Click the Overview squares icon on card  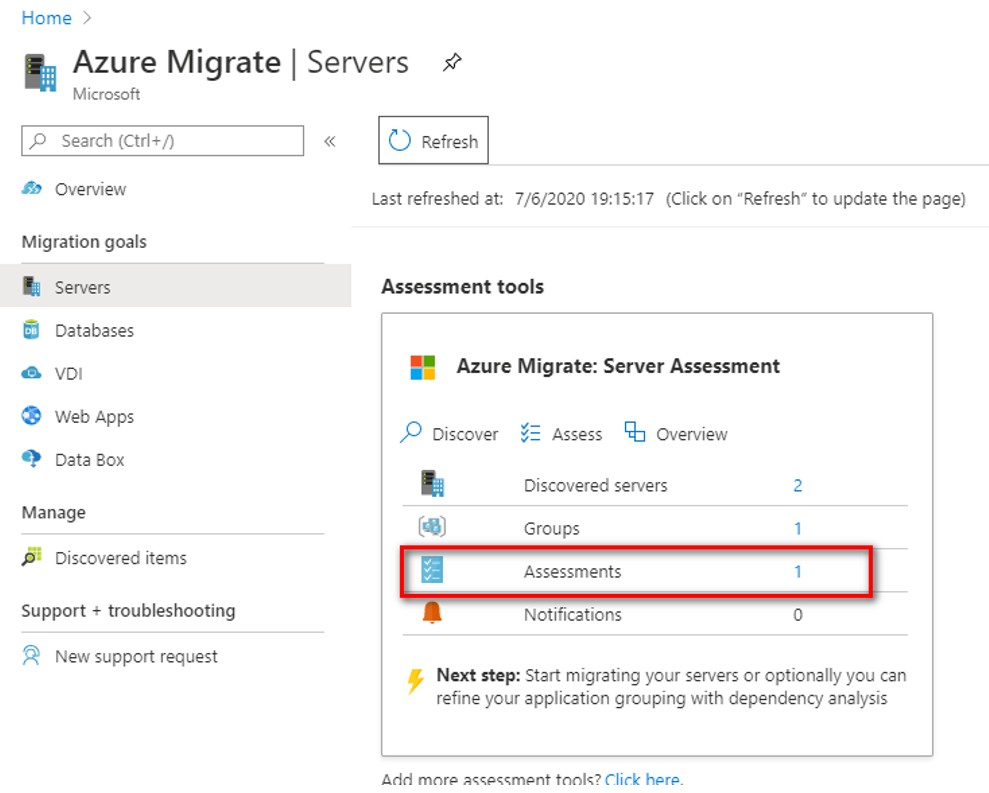tap(635, 432)
